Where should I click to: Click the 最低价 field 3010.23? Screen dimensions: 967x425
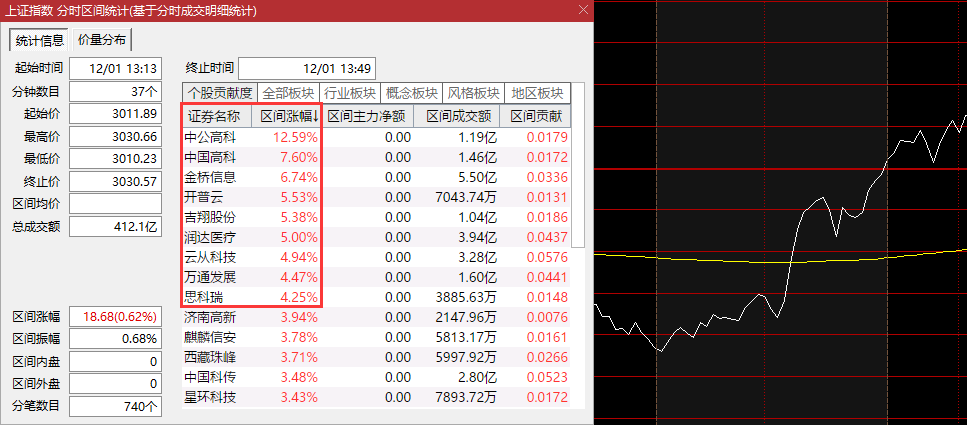pyautogui.click(x=115, y=159)
